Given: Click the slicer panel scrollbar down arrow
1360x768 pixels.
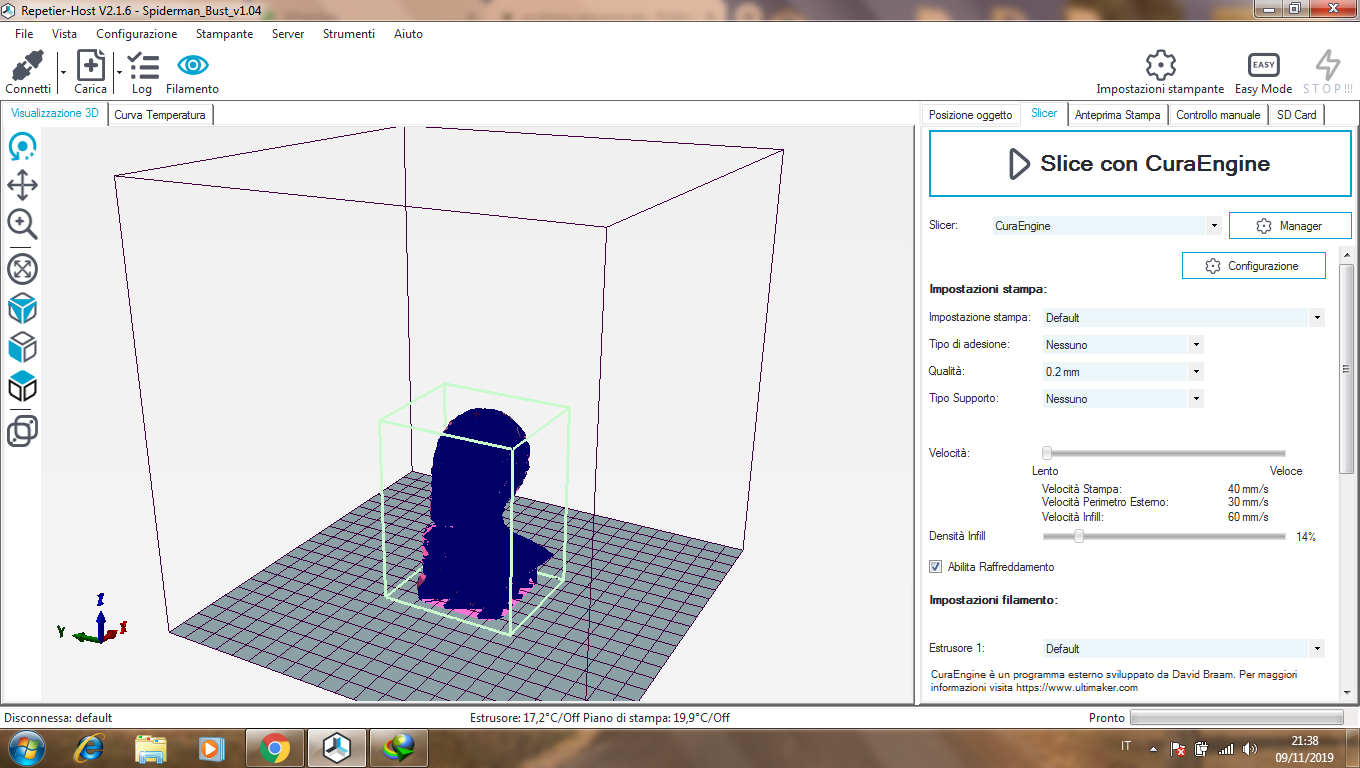Looking at the screenshot, I should [x=1347, y=691].
